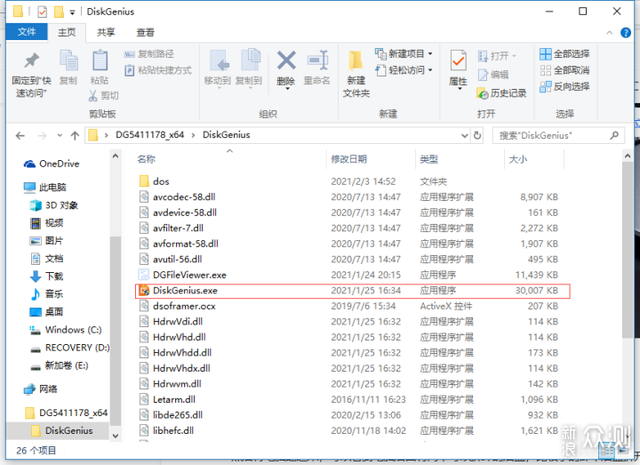Select DiskGenius folder in navigation tree
Image resolution: width=640 pixels, height=465 pixels.
coord(62,431)
